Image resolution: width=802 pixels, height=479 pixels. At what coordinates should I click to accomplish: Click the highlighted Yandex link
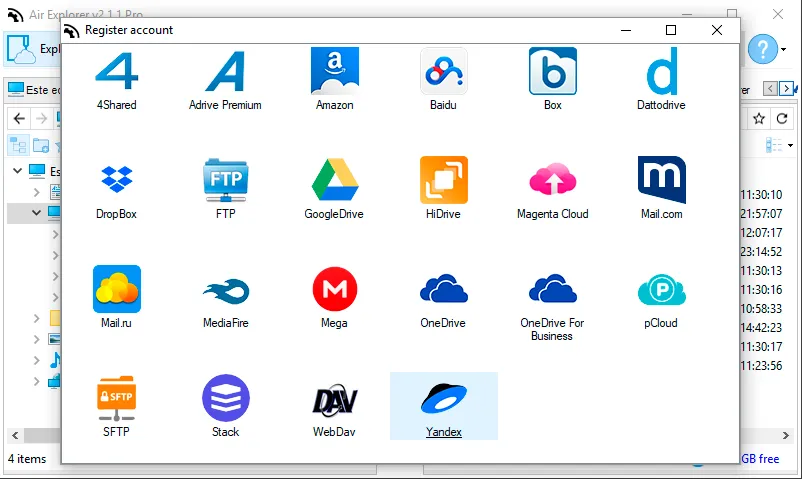(x=443, y=432)
